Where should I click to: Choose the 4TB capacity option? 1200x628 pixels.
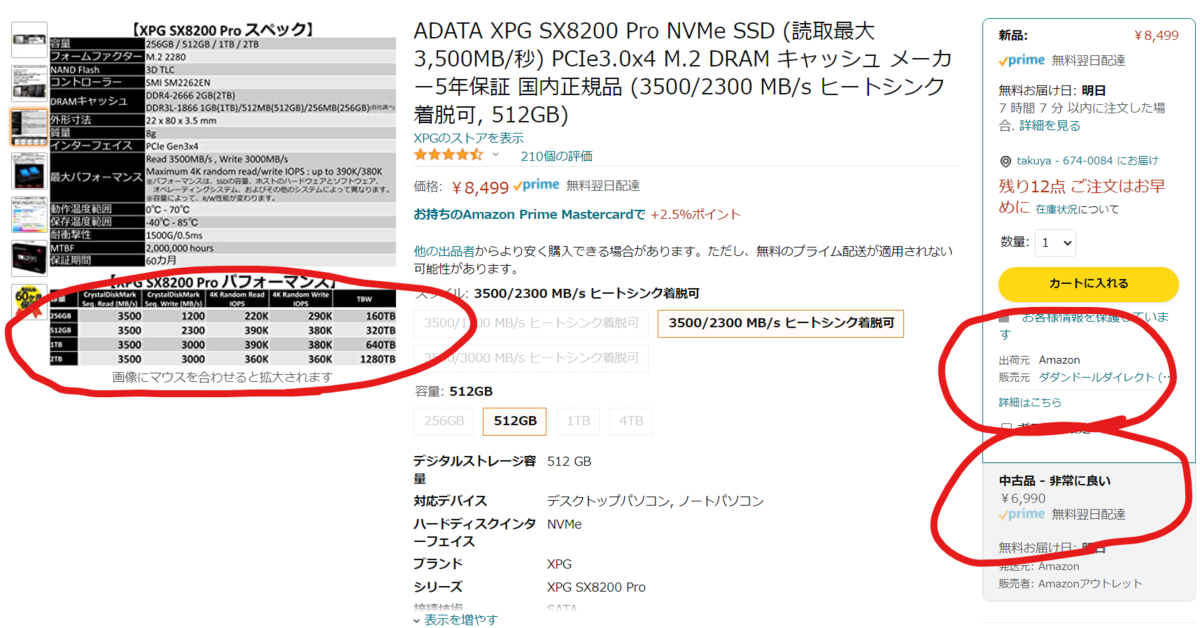click(632, 421)
